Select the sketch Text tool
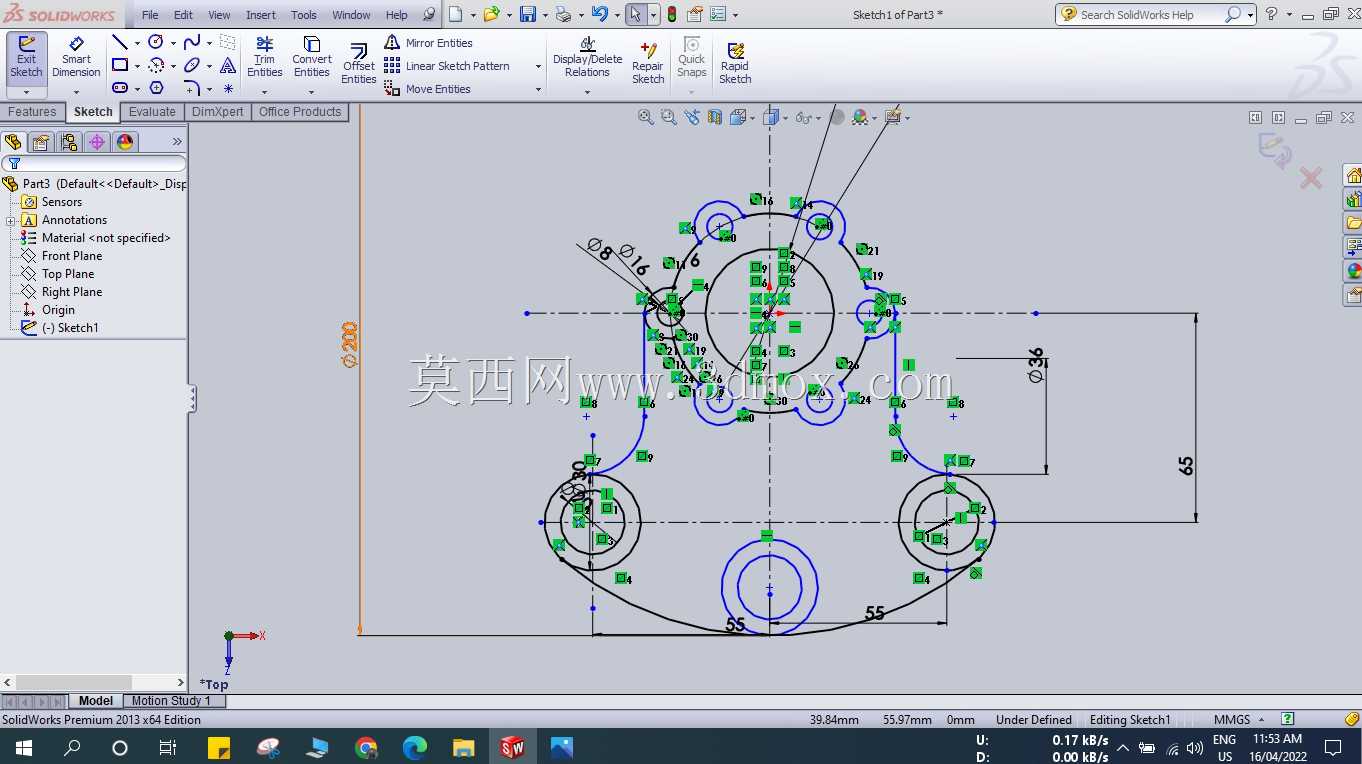Image resolution: width=1362 pixels, height=764 pixels. [228, 65]
